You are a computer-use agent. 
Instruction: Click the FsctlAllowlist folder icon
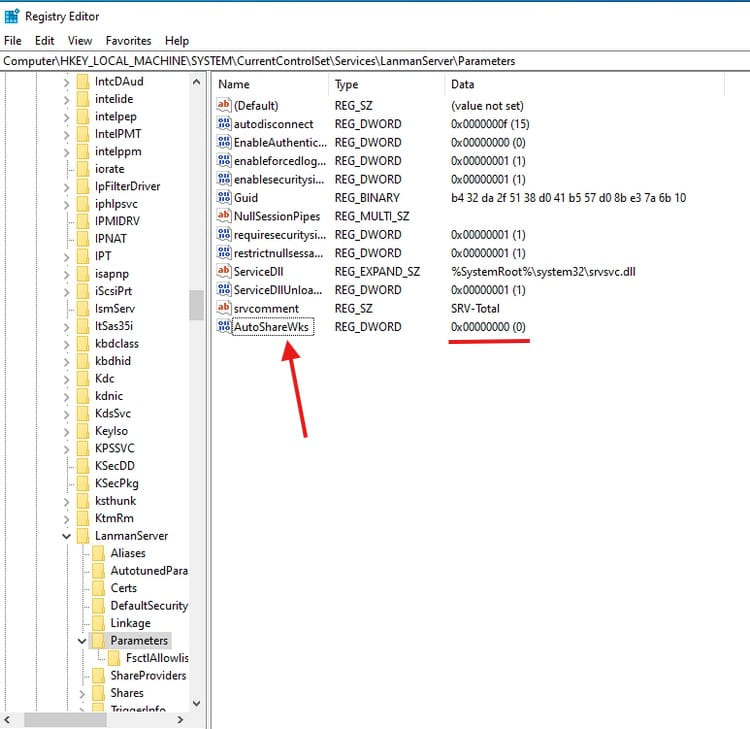114,658
